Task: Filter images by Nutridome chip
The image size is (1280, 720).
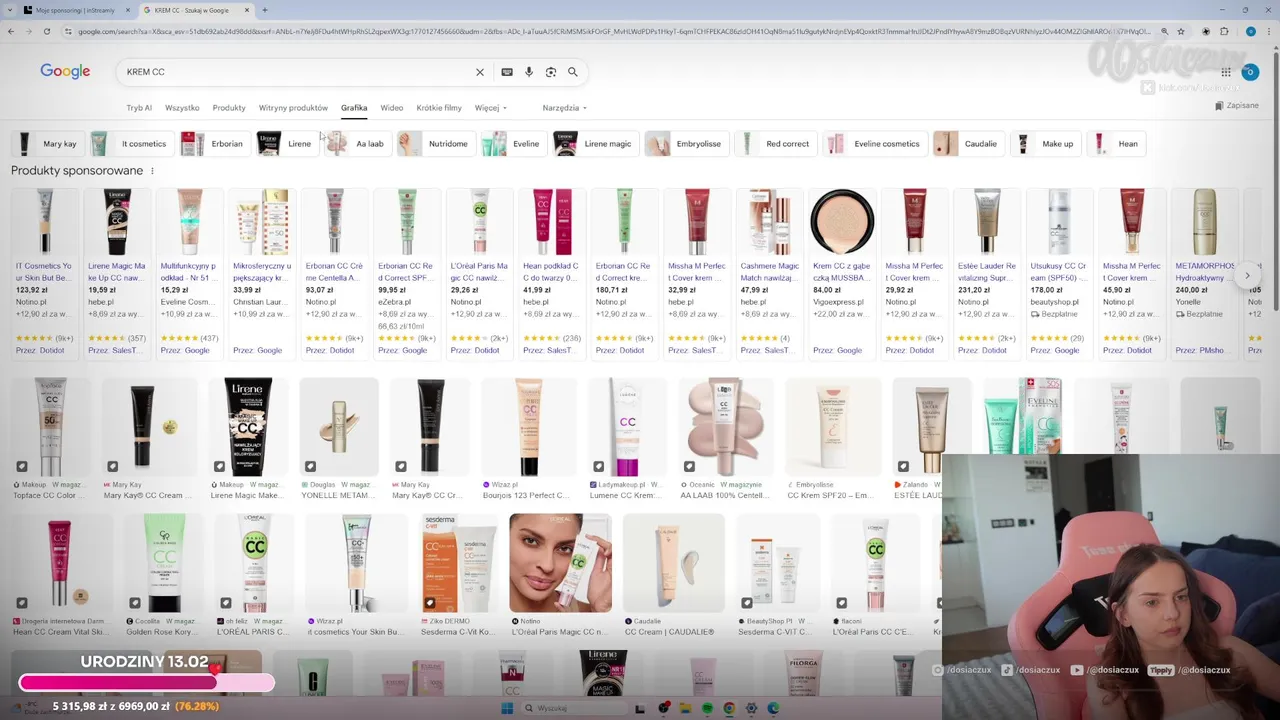Action: point(435,144)
